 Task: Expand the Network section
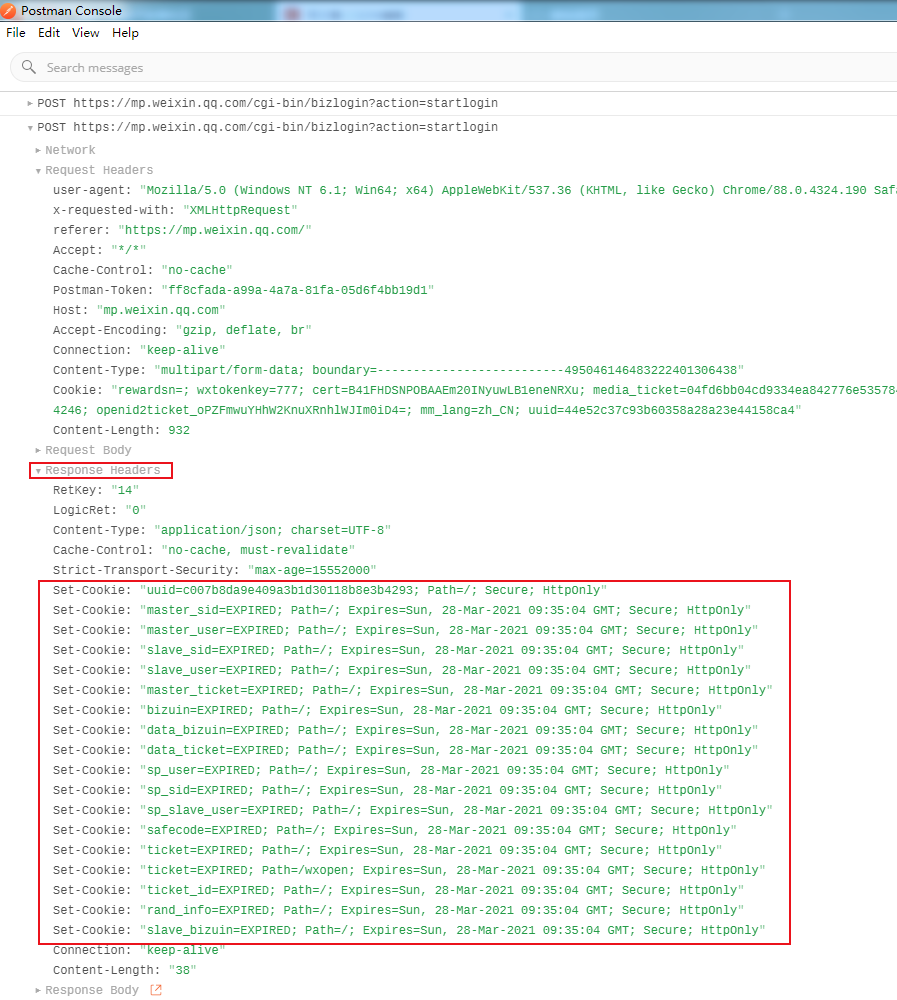38,151
